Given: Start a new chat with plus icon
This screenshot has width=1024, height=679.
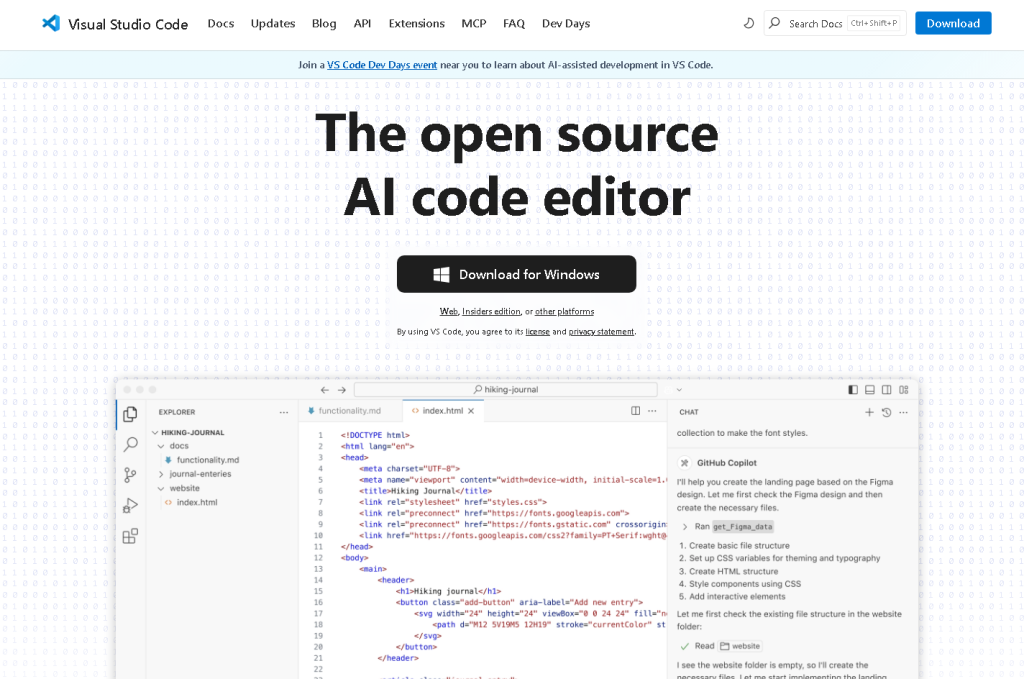Looking at the screenshot, I should (x=869, y=412).
